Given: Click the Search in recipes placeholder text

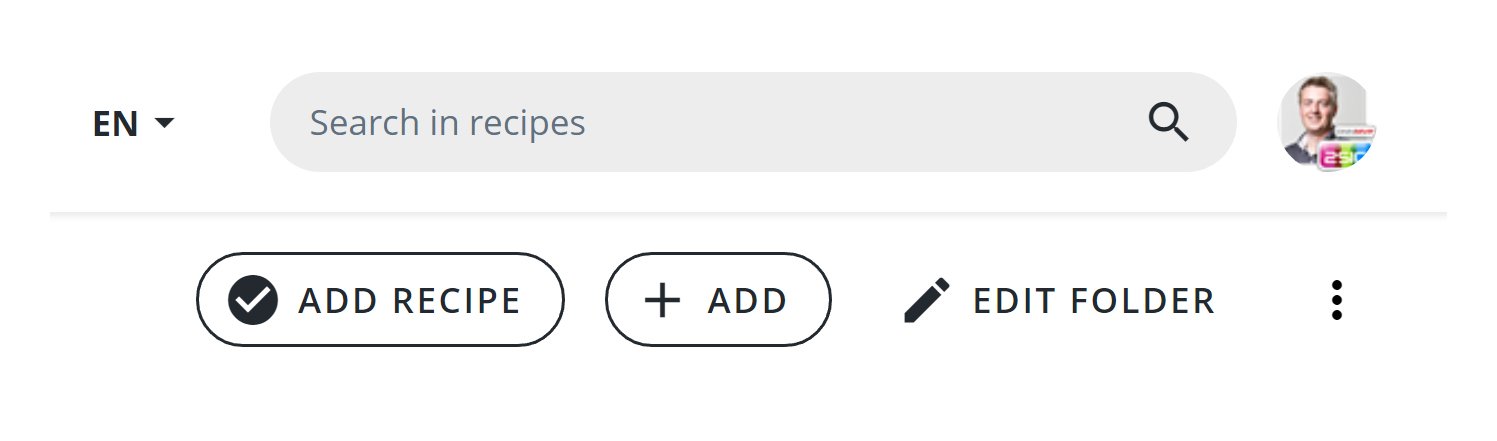Looking at the screenshot, I should pos(447,123).
